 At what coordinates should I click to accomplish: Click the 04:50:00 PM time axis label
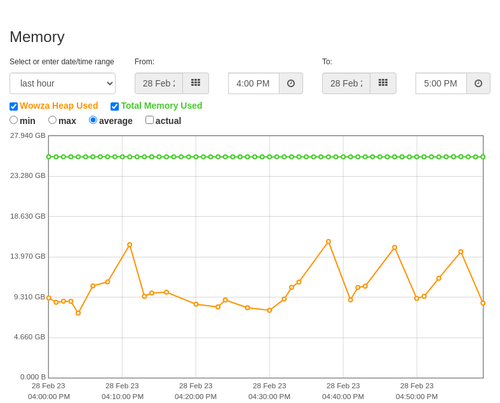(x=417, y=397)
